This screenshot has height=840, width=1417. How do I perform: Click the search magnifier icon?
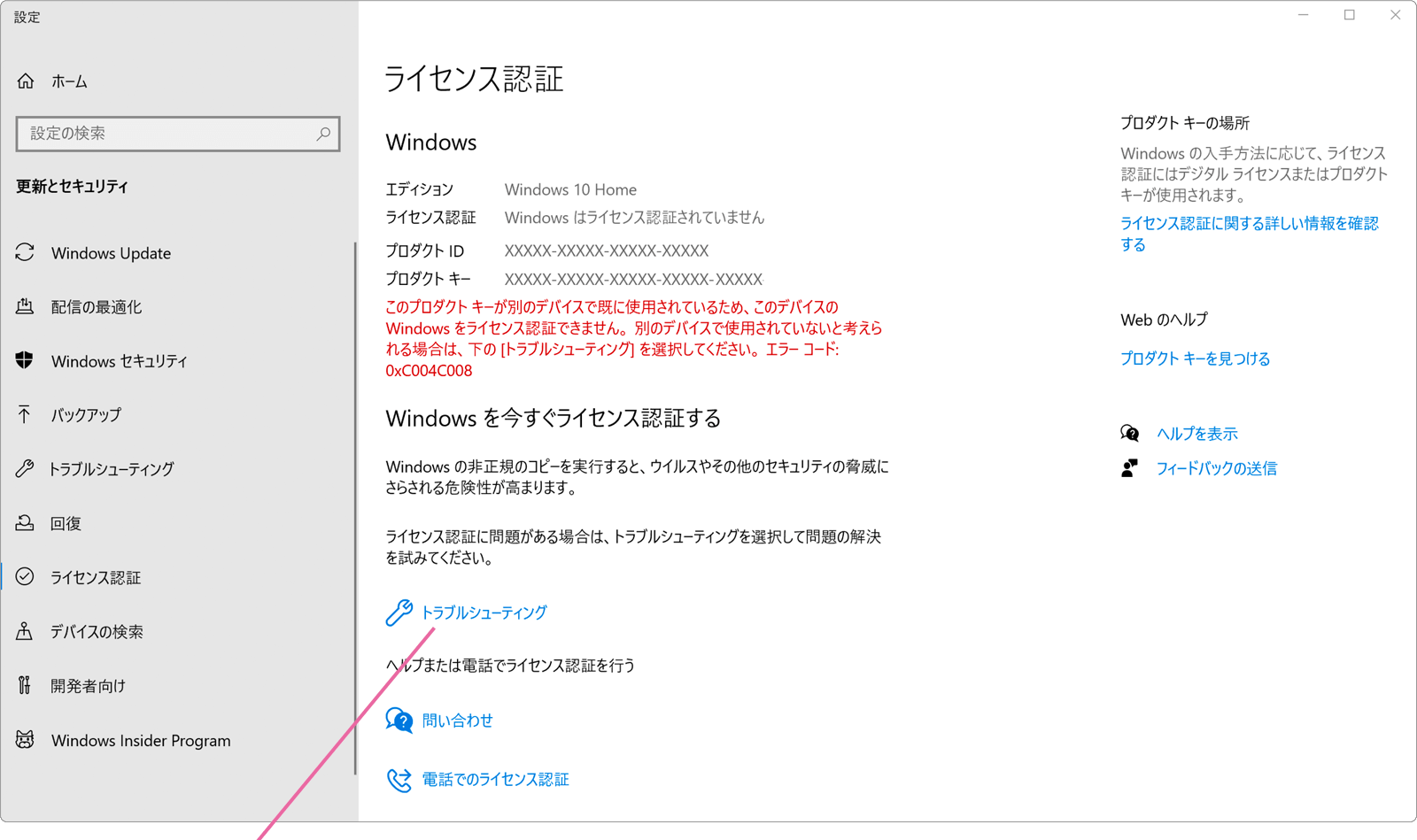point(323,134)
